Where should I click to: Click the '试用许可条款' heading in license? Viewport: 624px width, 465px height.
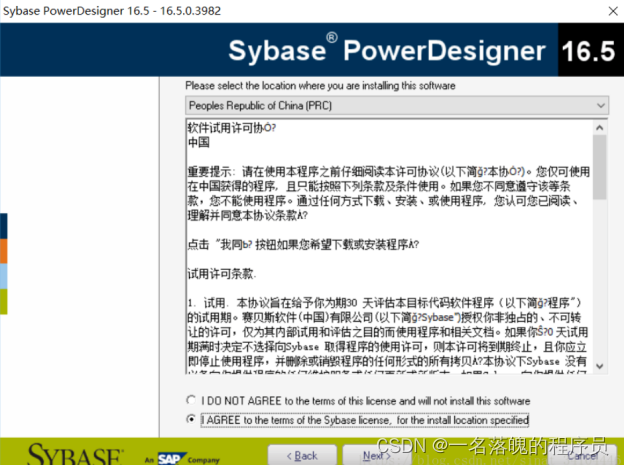click(x=221, y=274)
